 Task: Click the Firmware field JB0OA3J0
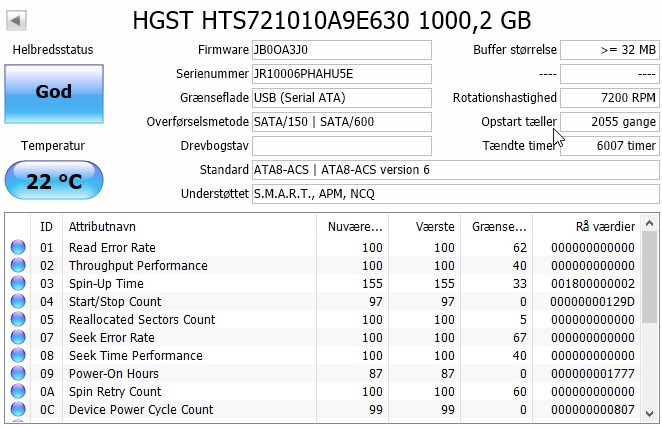342,50
